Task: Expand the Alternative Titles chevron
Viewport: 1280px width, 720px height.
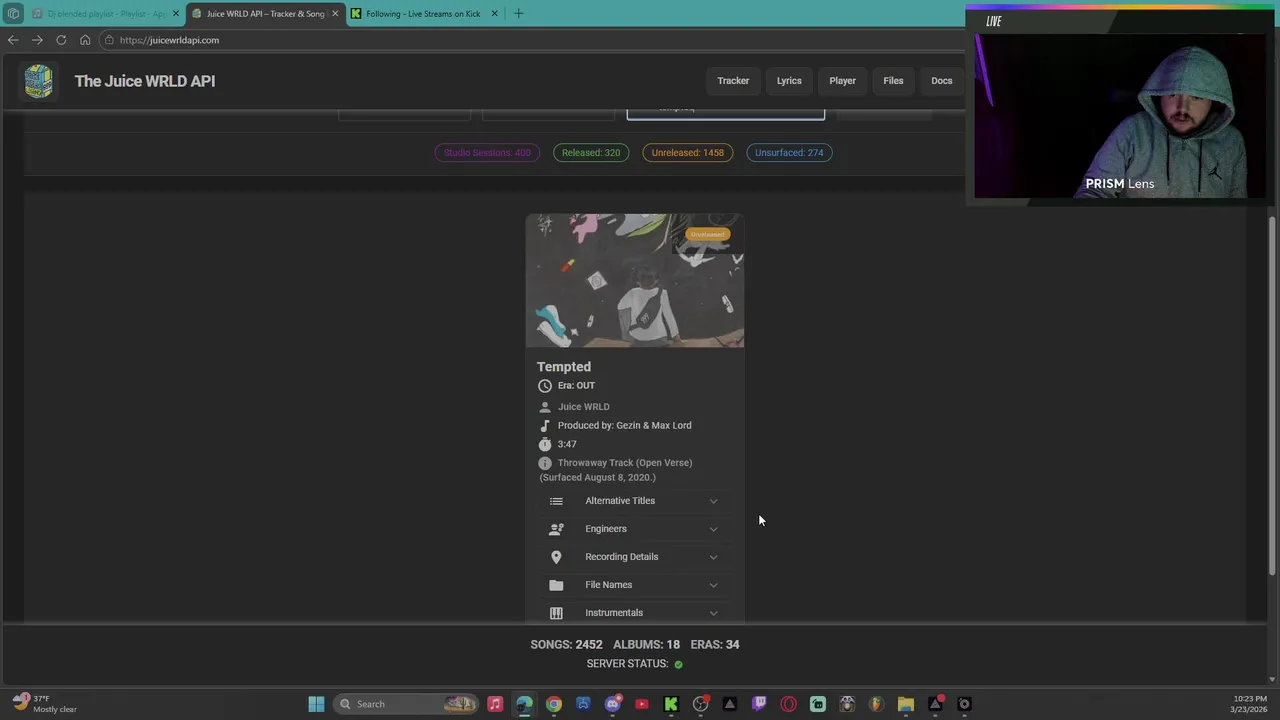Action: pos(713,501)
